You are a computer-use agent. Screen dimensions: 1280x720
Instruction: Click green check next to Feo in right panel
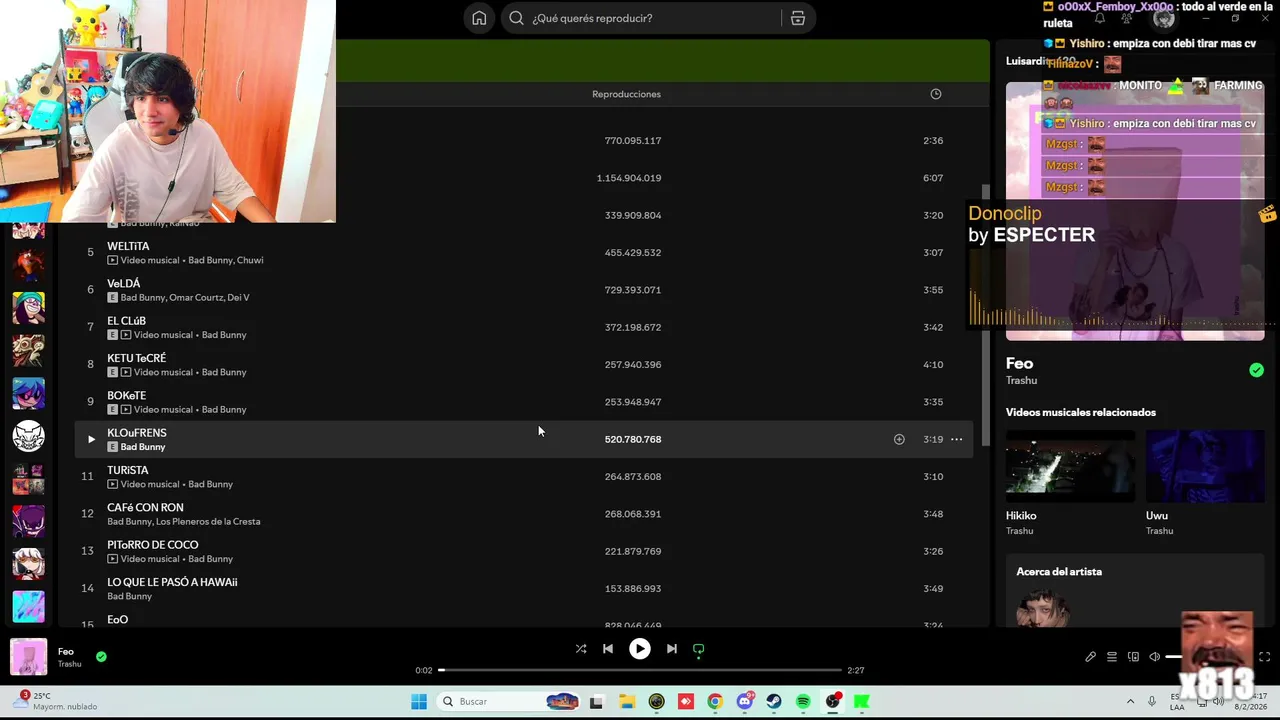1256,370
